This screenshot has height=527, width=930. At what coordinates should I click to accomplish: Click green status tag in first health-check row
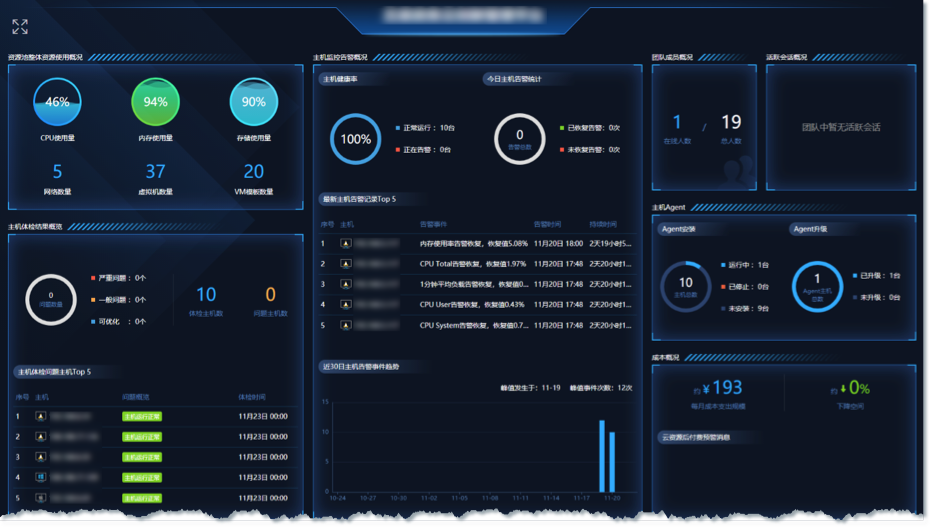pos(142,417)
